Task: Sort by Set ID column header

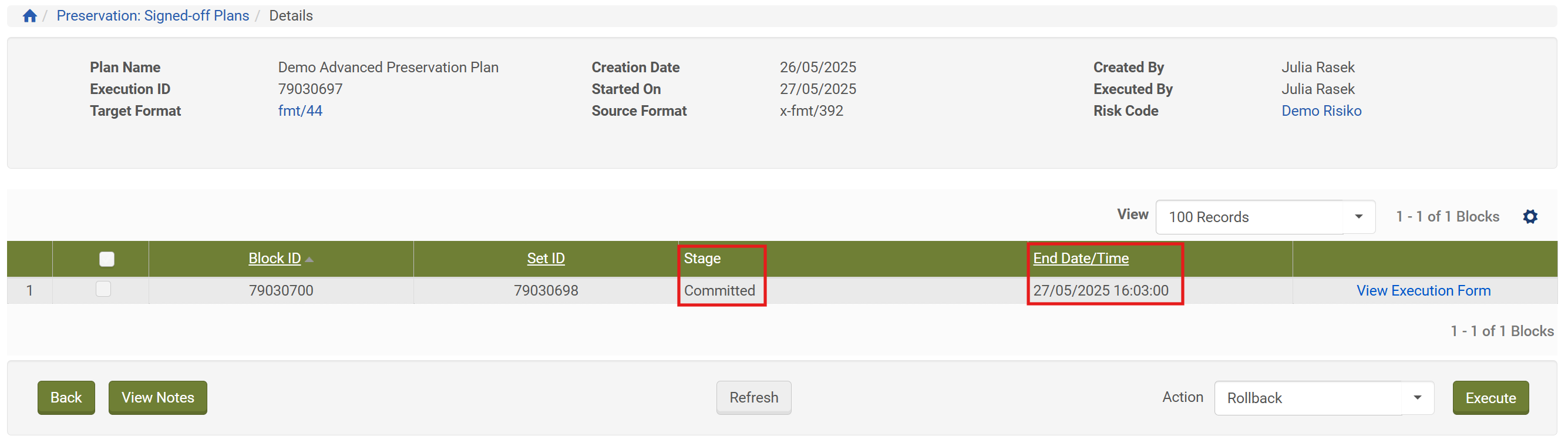Action: [x=546, y=259]
